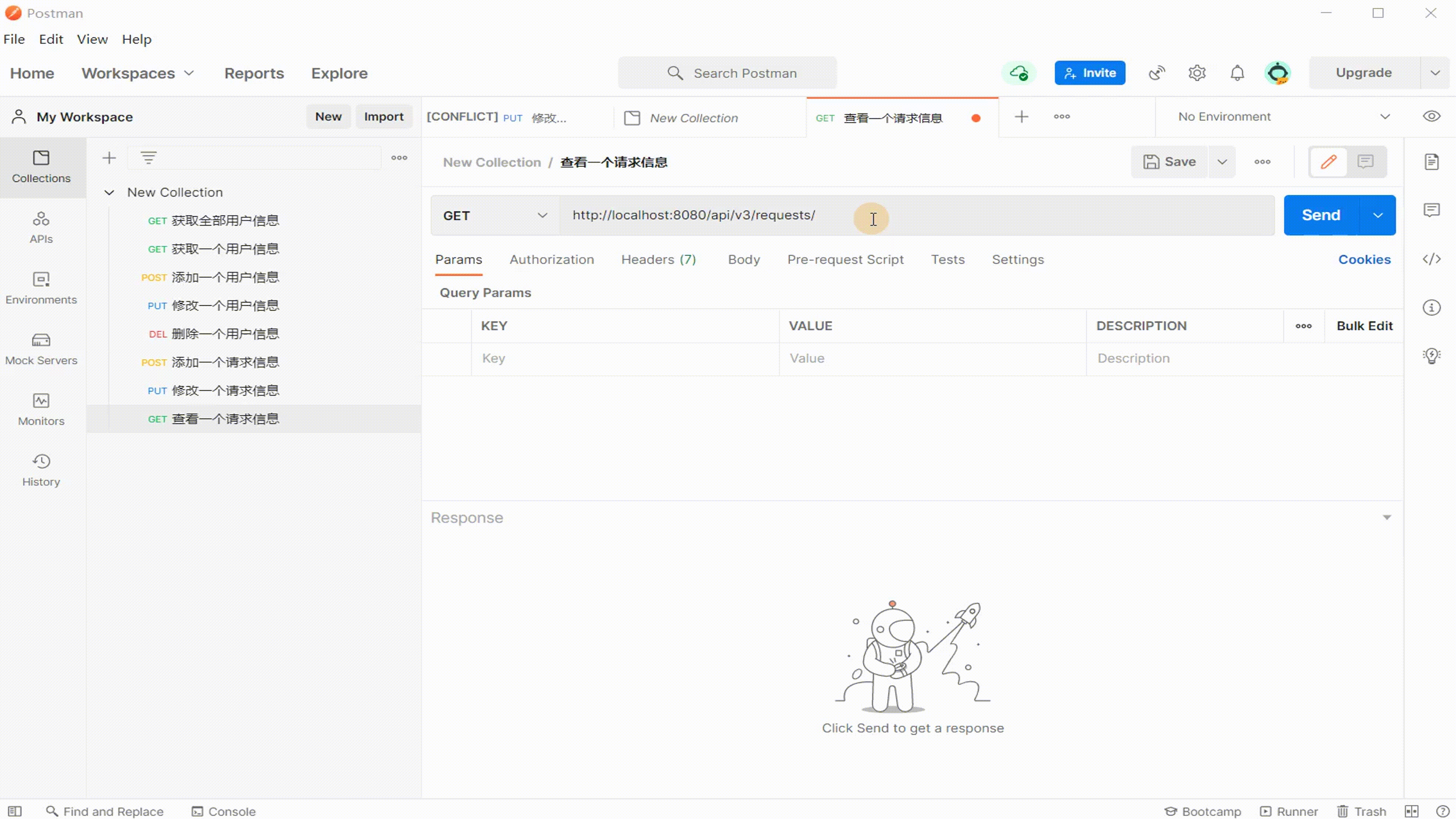Open the View menu
Screen dimensions: 1456x819
(x=92, y=39)
